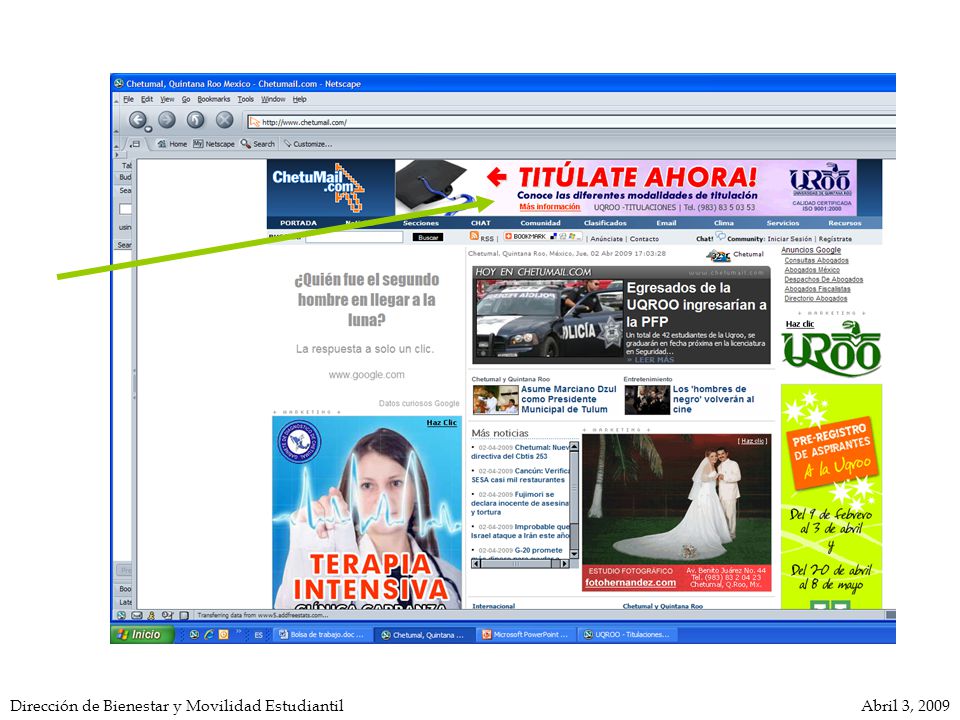Click the weather icon beside Chetumal
The height and width of the screenshot is (720, 960).
point(718,255)
